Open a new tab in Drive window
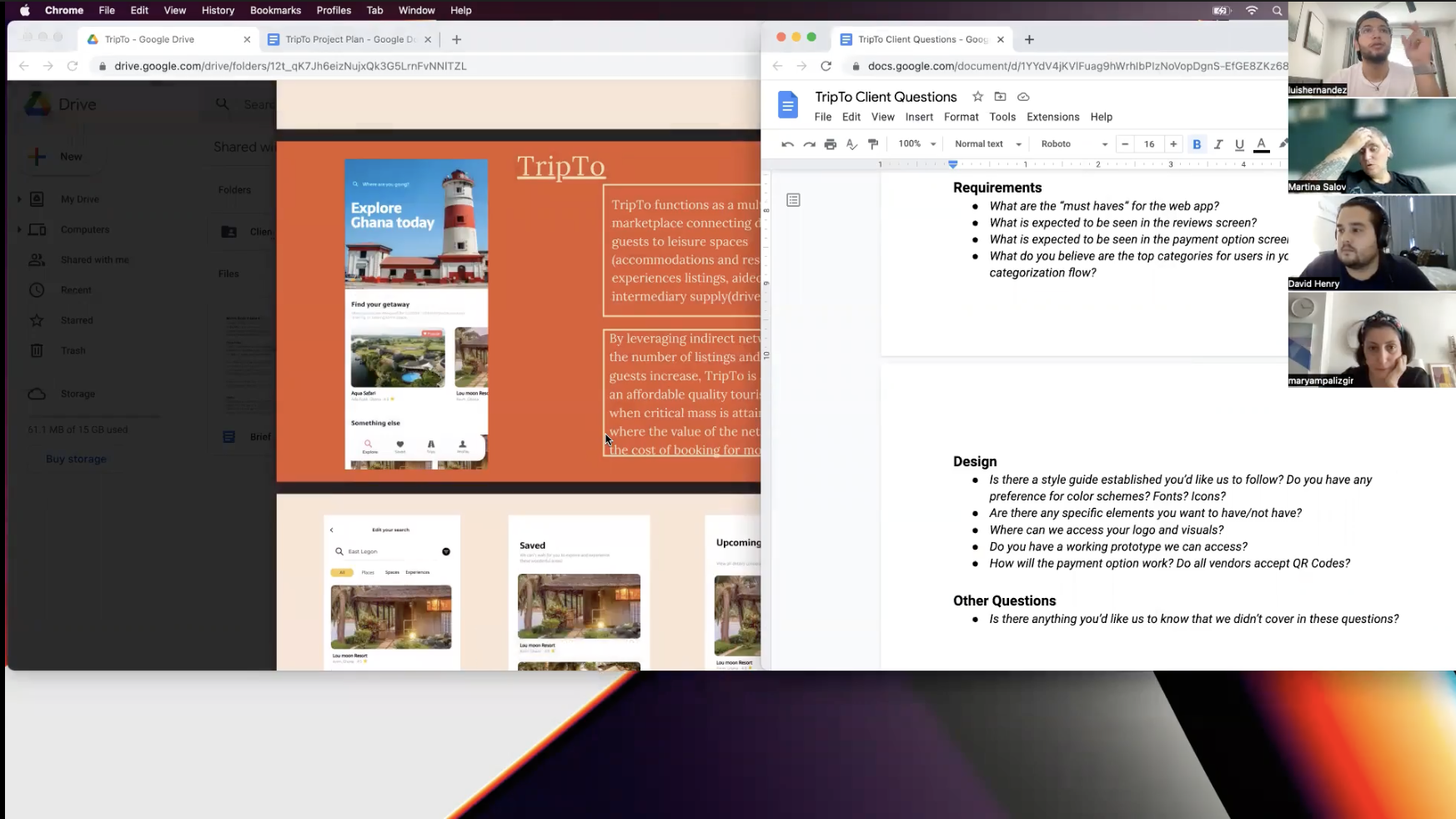Screen dimensions: 1456x819 pos(456,39)
